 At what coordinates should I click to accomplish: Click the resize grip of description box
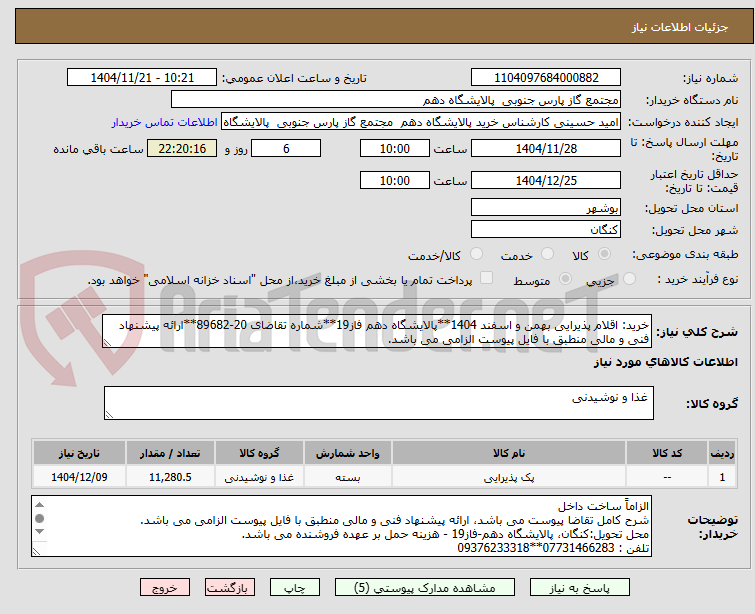click(x=107, y=342)
